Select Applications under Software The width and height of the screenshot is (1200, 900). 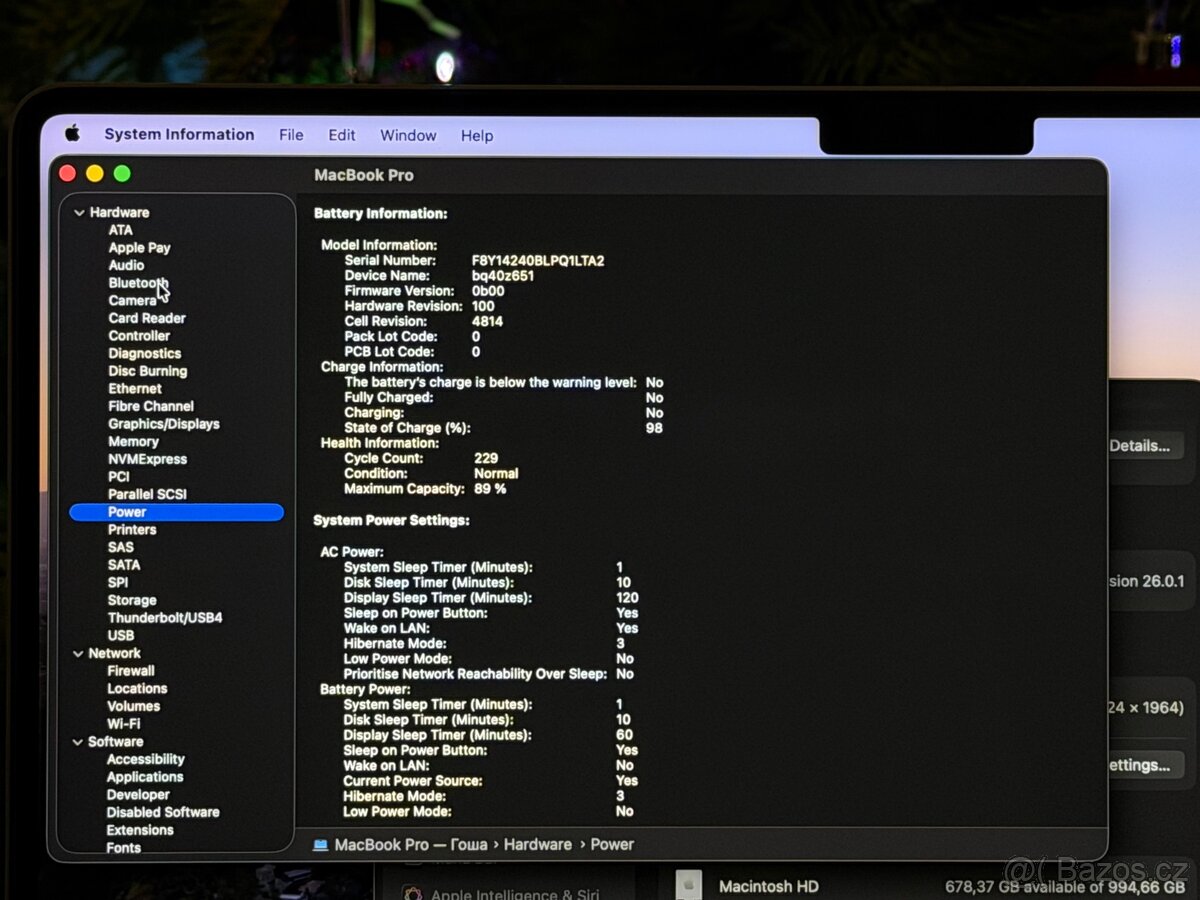click(145, 777)
